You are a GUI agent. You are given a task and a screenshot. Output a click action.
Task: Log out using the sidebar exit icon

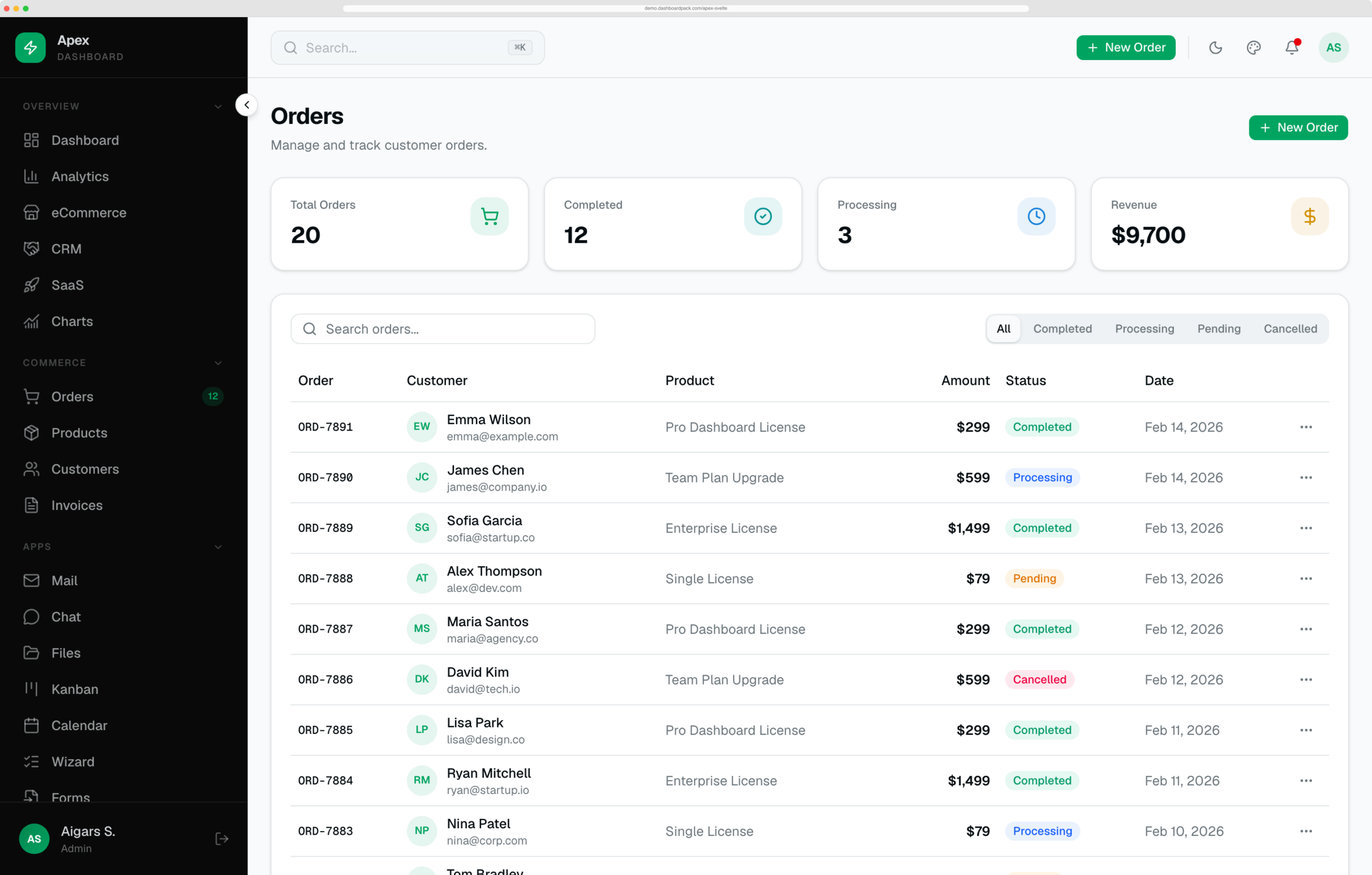coord(222,839)
